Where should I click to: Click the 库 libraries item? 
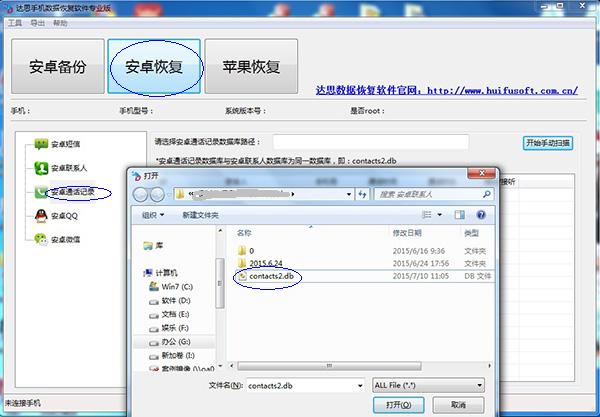point(153,245)
